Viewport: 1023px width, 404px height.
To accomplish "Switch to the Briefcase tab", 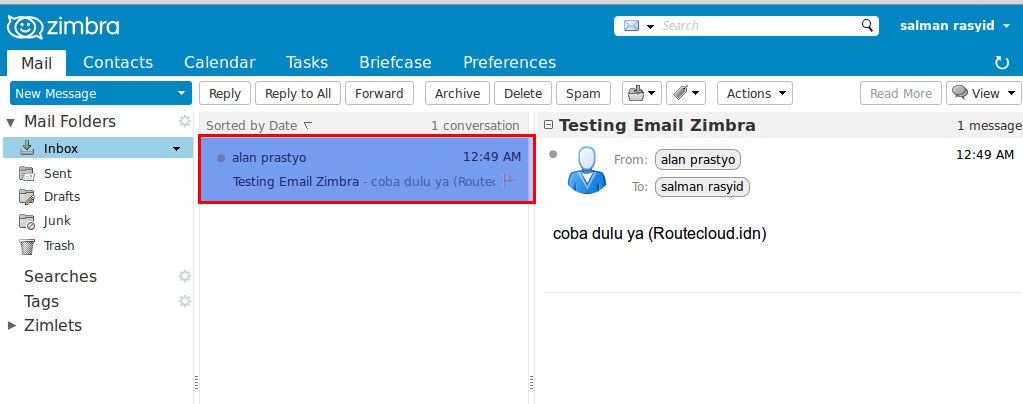I will pyautogui.click(x=395, y=63).
